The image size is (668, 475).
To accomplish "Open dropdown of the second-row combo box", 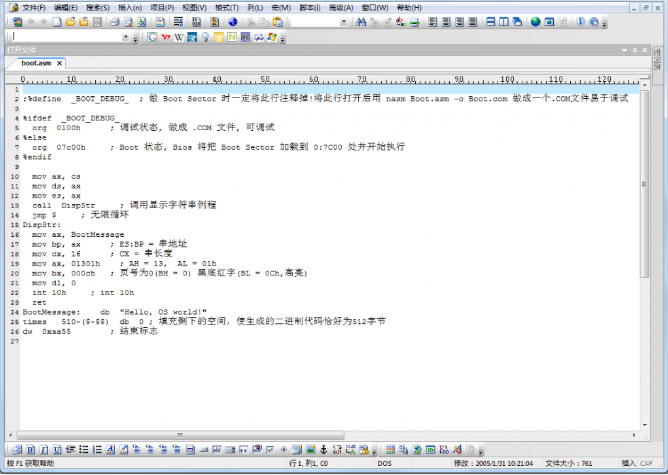I will [125, 37].
